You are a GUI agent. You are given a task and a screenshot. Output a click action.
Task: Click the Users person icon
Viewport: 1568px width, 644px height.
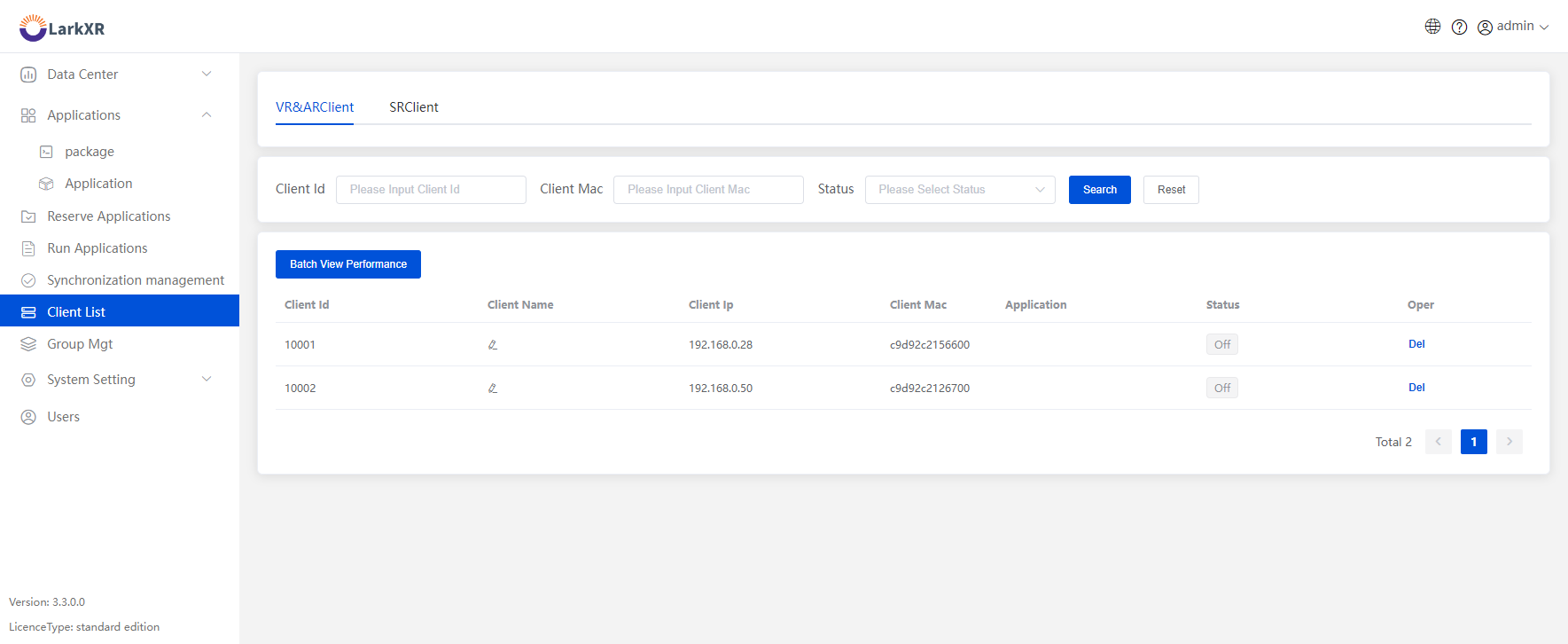28,417
